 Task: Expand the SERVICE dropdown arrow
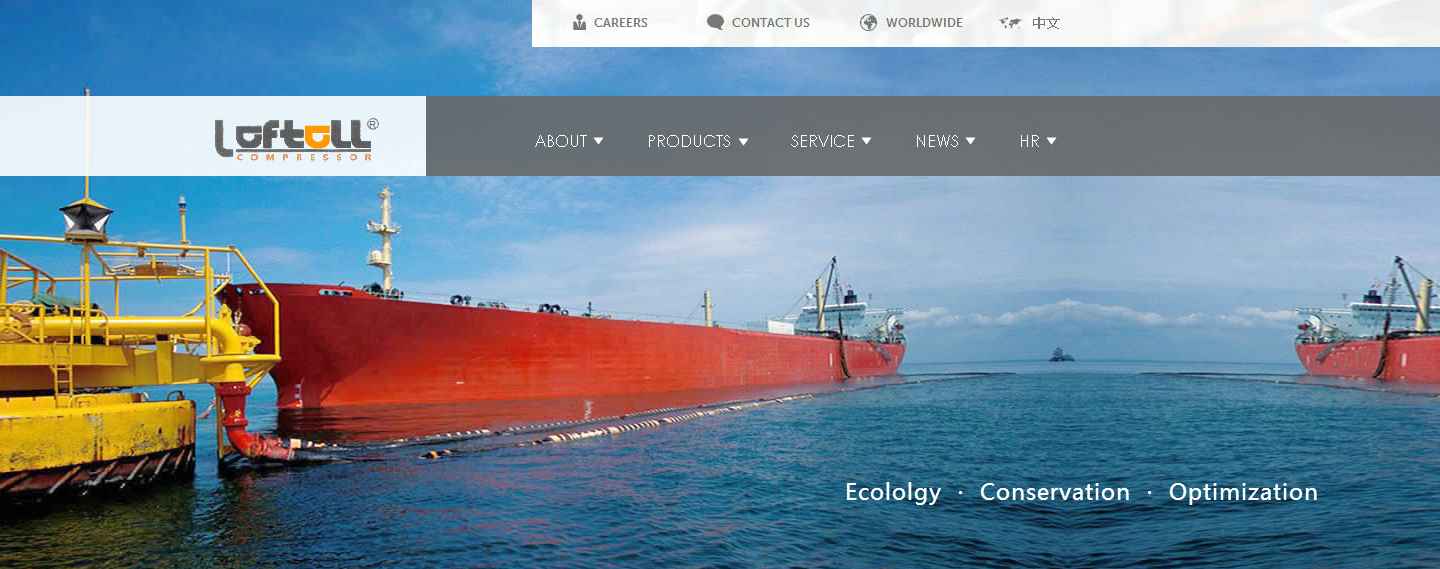pyautogui.click(x=866, y=141)
